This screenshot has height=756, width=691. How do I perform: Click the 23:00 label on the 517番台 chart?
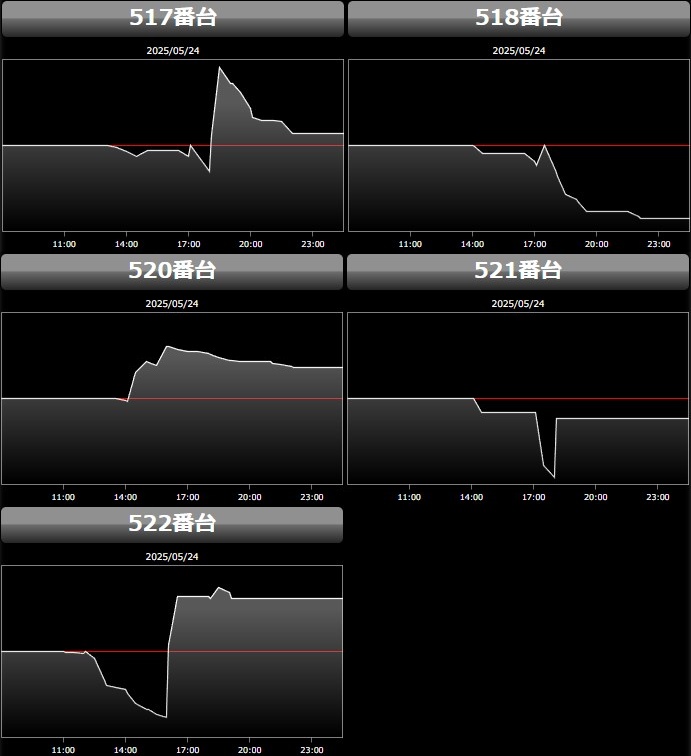pos(312,243)
